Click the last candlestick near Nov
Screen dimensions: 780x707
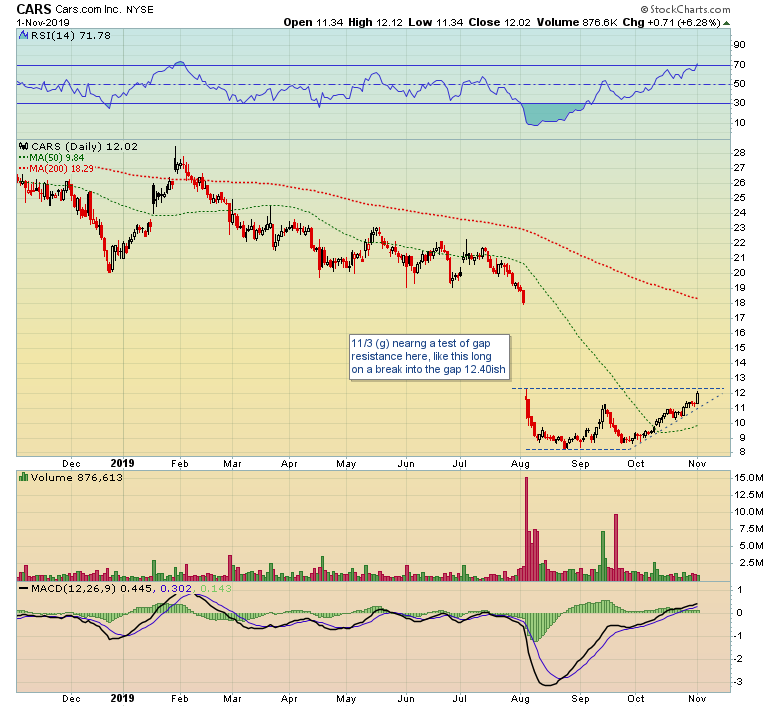[x=698, y=397]
